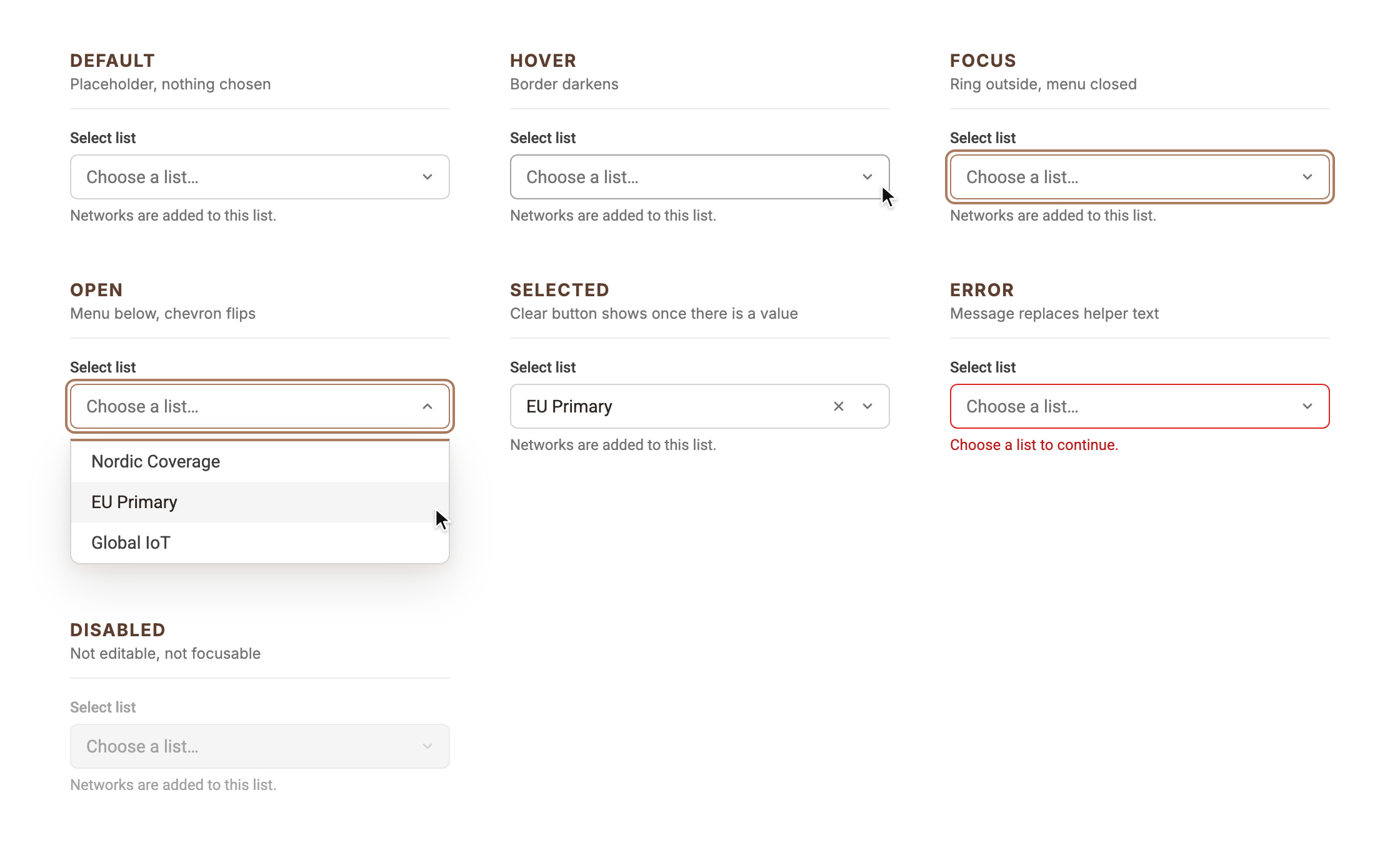Select EU Primary from the open menu
The height and width of the screenshot is (850, 1400).
(x=260, y=502)
